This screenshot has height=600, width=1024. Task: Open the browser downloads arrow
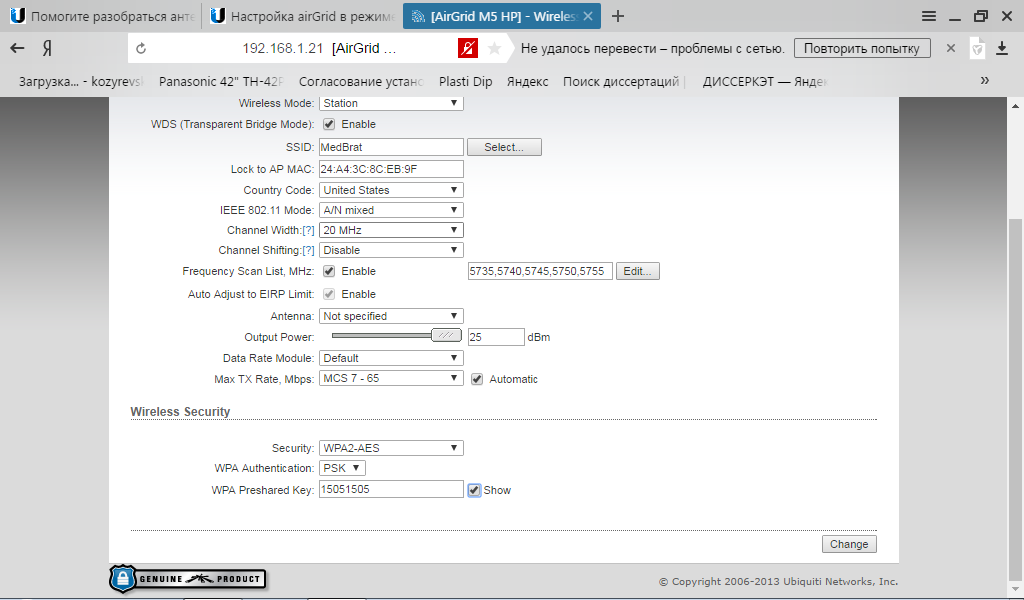1002,48
